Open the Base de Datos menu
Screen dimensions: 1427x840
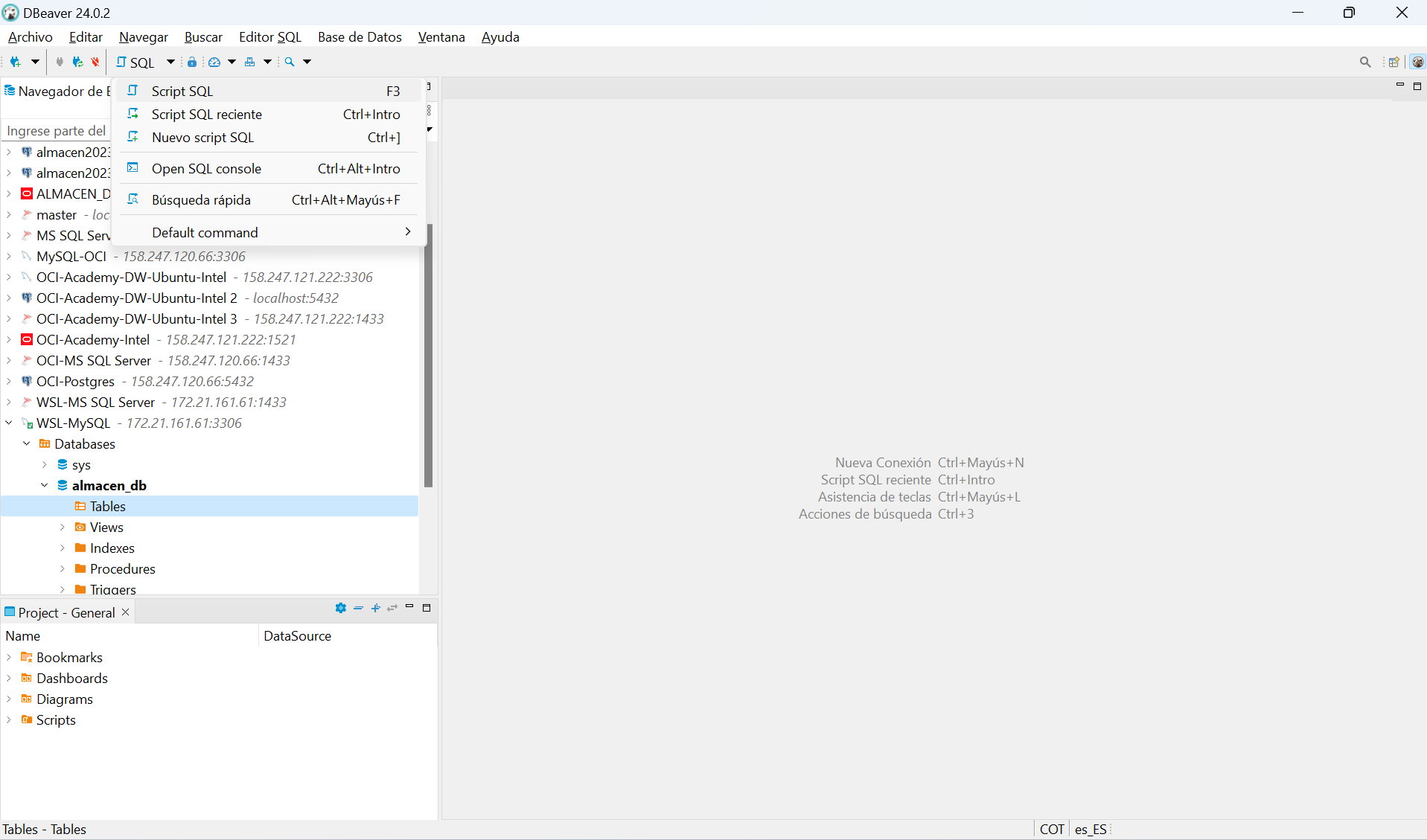pos(360,36)
